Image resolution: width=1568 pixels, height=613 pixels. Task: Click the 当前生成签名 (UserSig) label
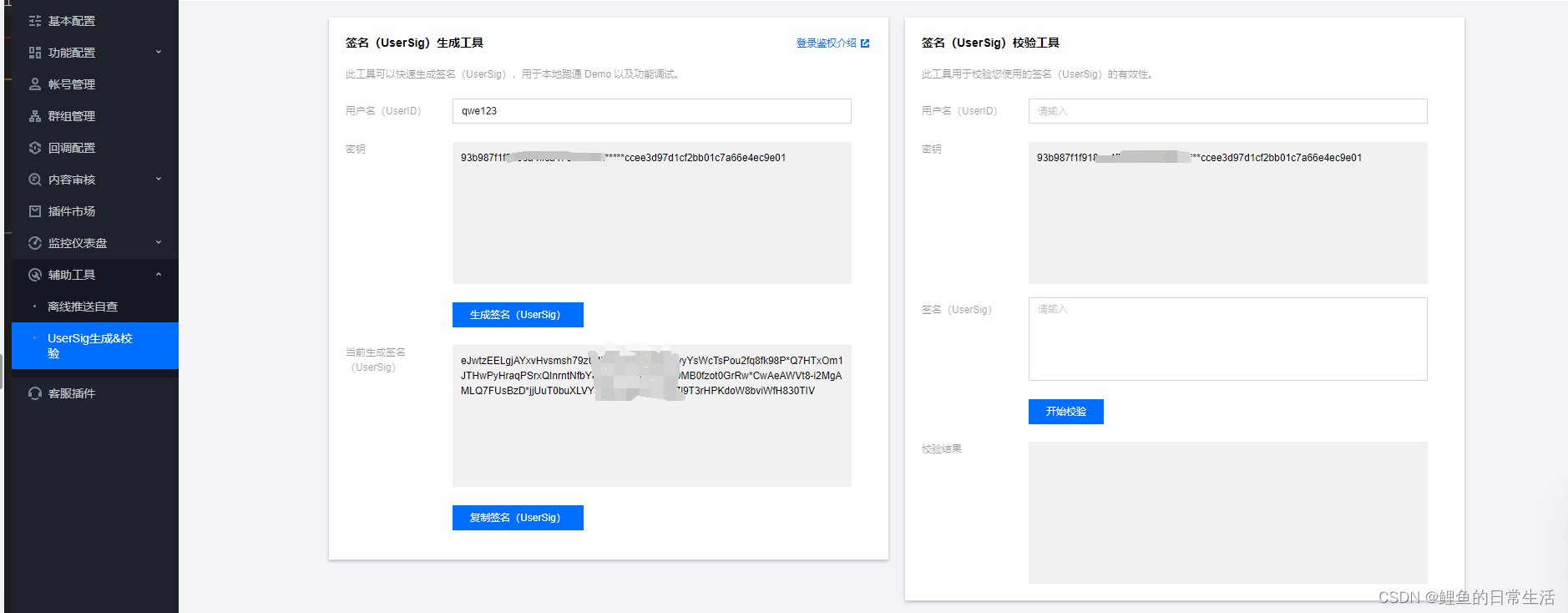(375, 360)
